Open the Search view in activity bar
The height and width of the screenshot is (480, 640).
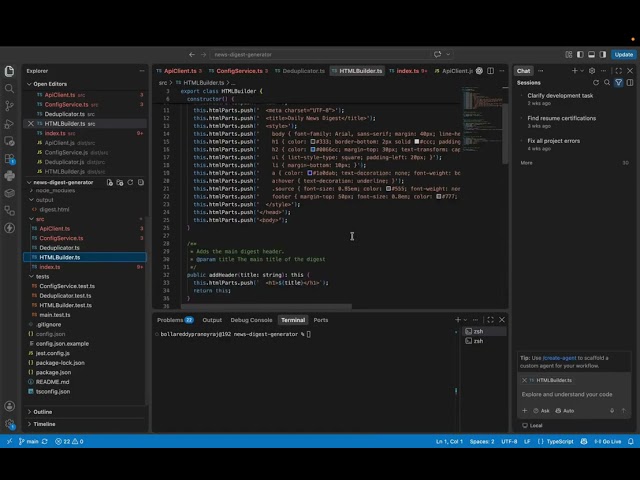click(9, 89)
